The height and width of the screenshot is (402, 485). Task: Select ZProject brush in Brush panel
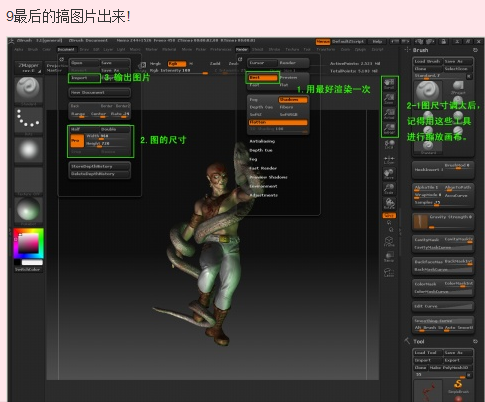[x=458, y=87]
